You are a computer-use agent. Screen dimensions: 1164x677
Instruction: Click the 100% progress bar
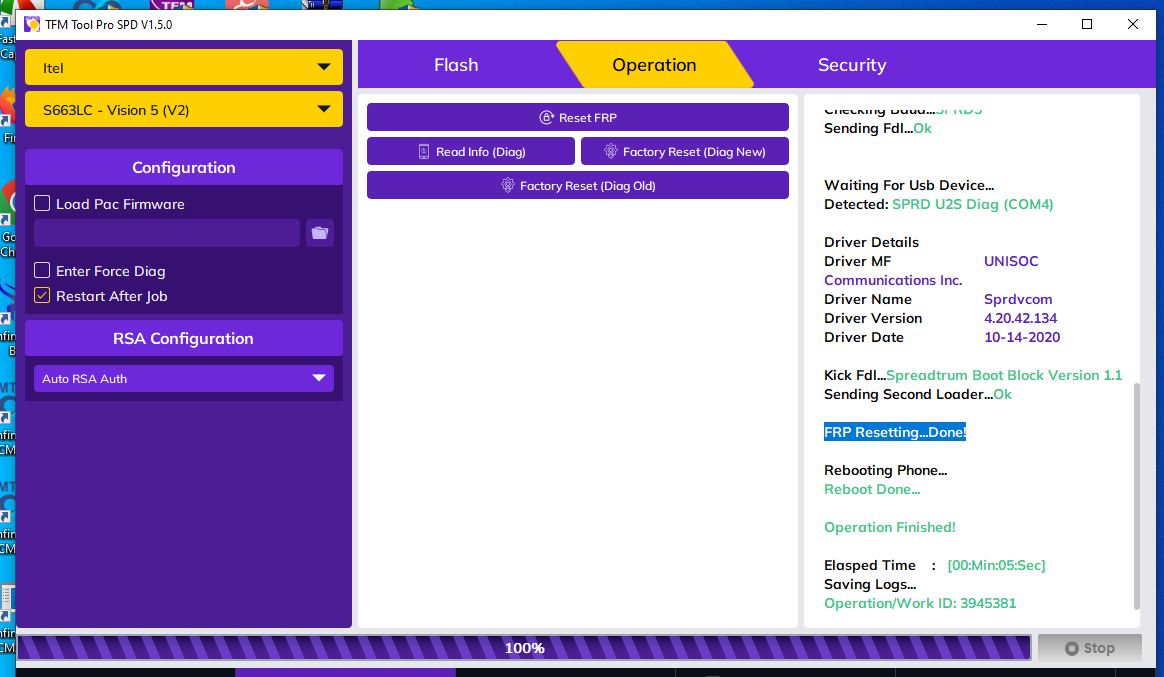coord(524,648)
